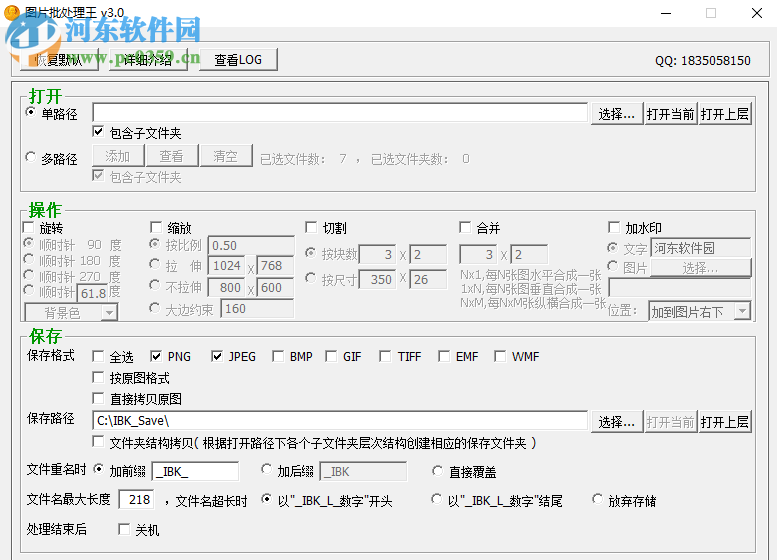Click the 恢复默认 restore defaults button
777x560 pixels.
59,60
